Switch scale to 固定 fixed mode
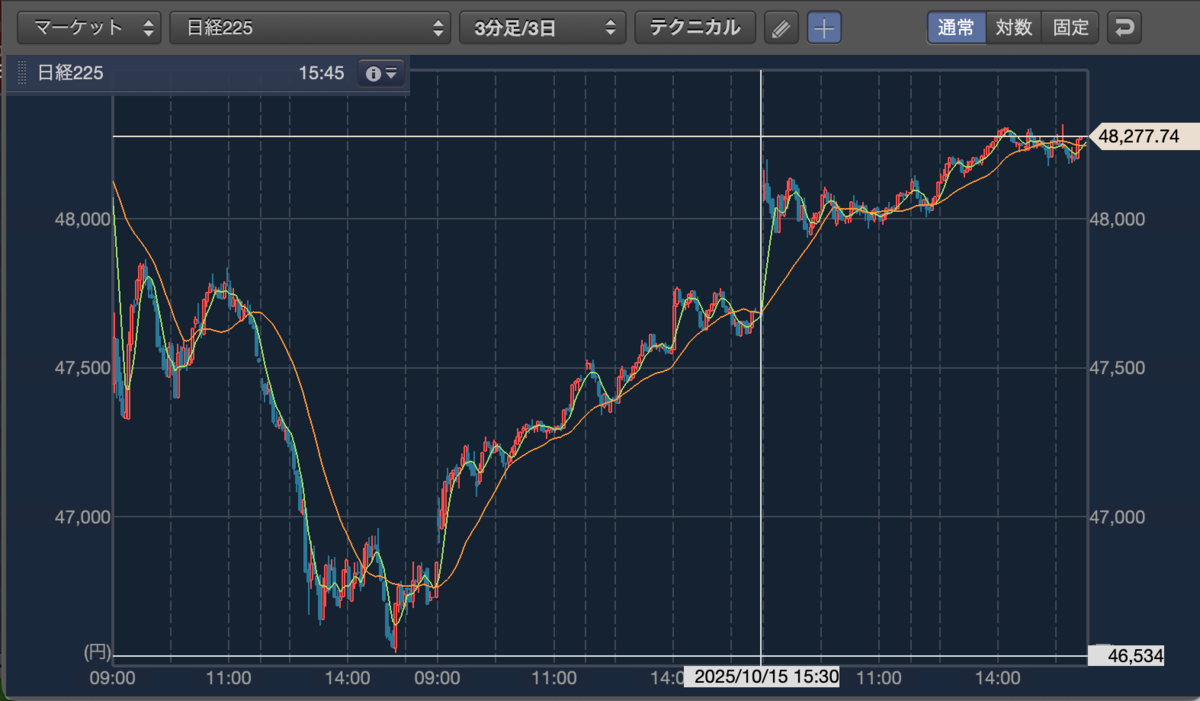The height and width of the screenshot is (701, 1200). pyautogui.click(x=1070, y=28)
